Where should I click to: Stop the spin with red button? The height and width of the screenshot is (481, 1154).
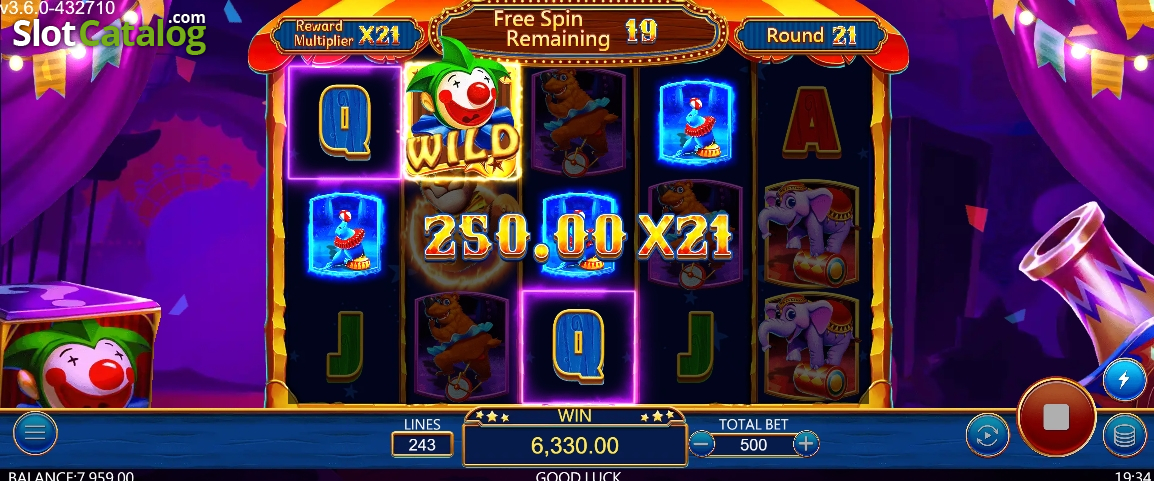coord(1056,417)
